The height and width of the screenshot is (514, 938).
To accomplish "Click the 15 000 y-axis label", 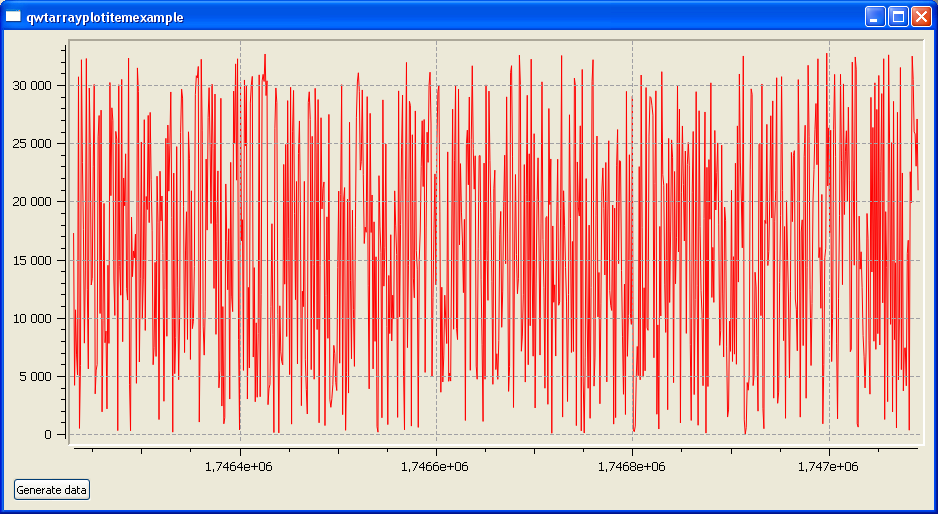I will tap(32, 260).
